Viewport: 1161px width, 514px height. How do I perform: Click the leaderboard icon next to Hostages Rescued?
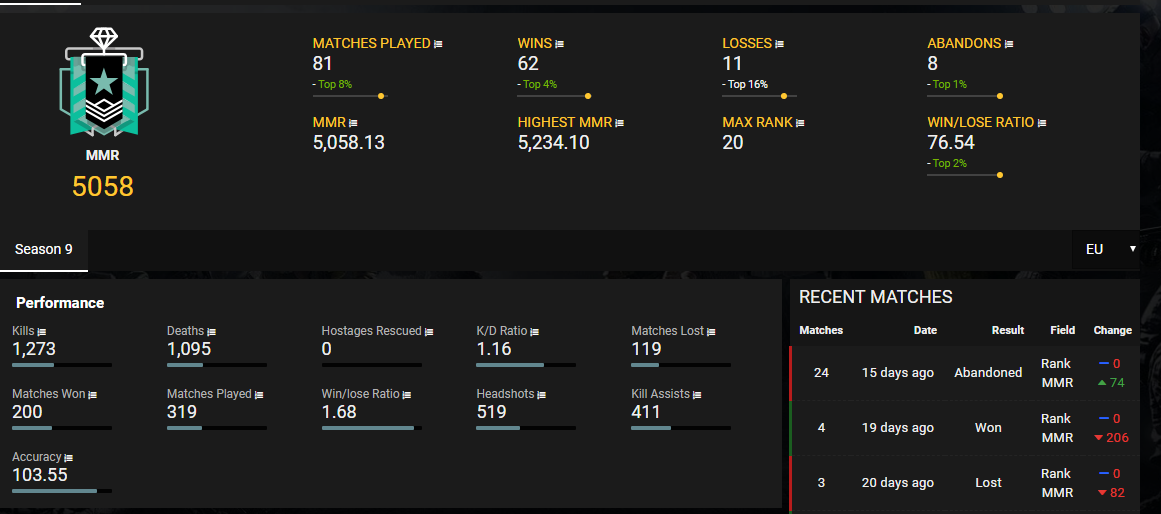click(429, 332)
